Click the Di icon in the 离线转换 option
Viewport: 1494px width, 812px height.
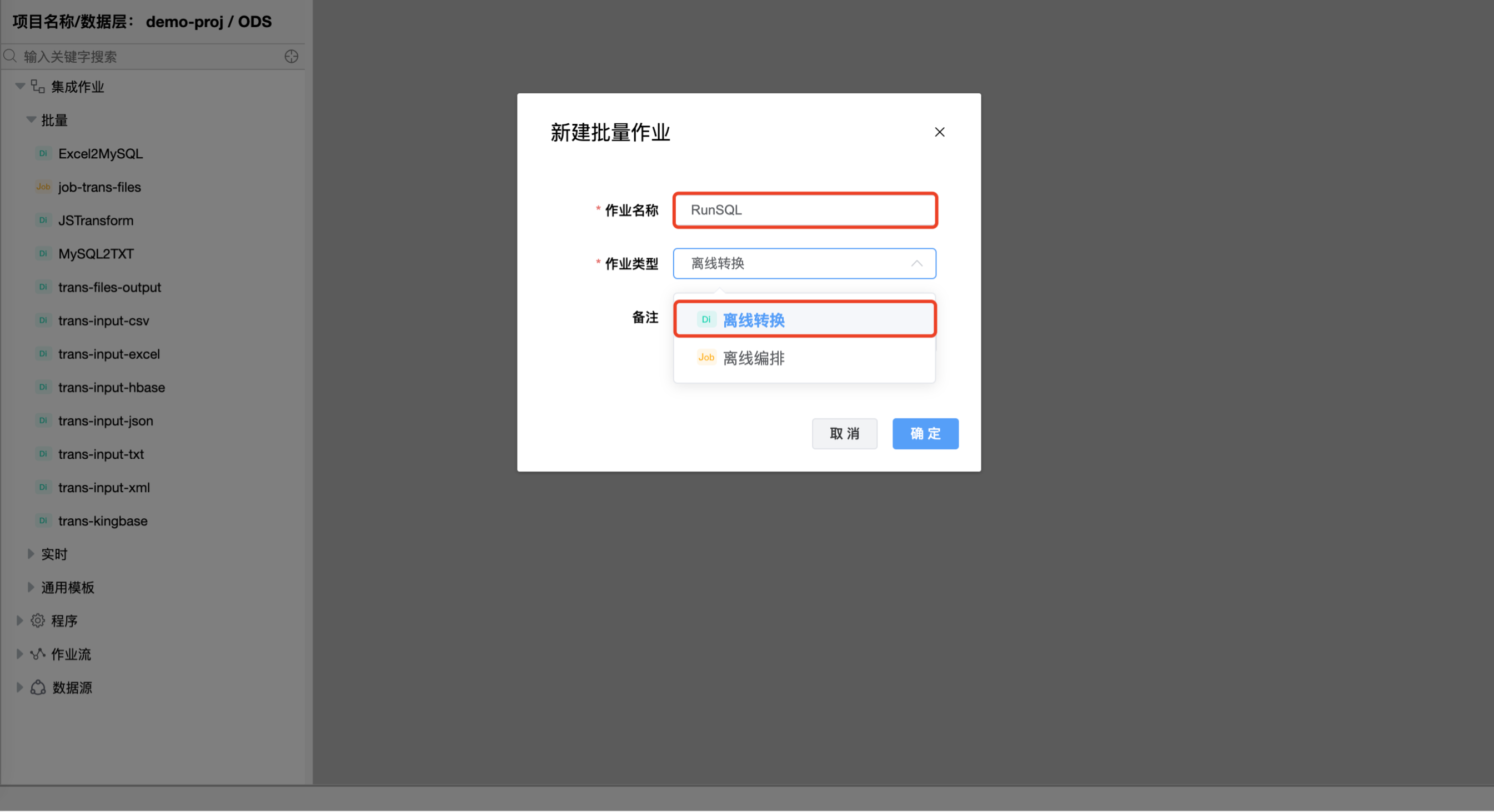(x=706, y=319)
